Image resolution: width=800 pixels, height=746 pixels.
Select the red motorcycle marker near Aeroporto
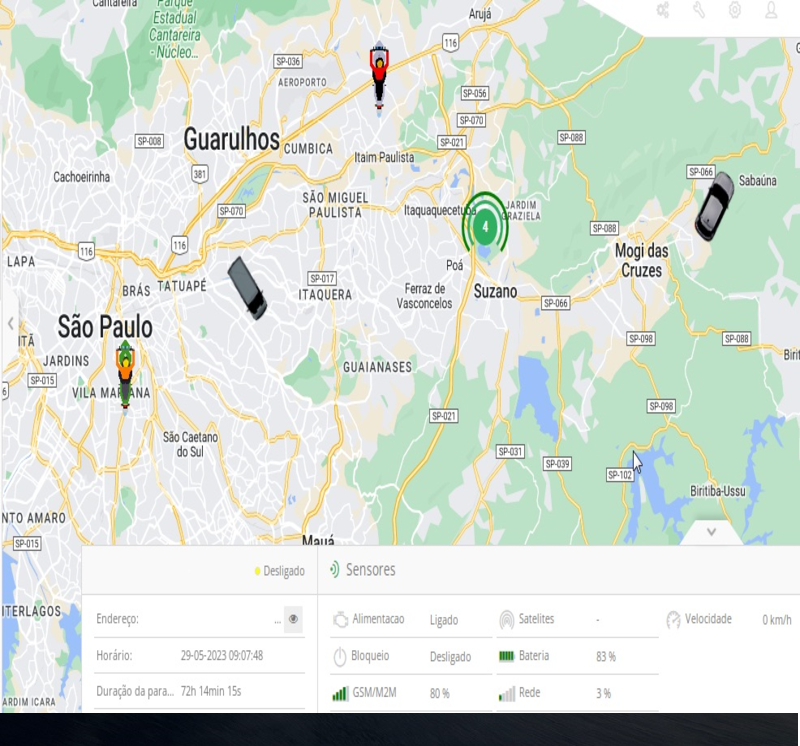[x=379, y=74]
